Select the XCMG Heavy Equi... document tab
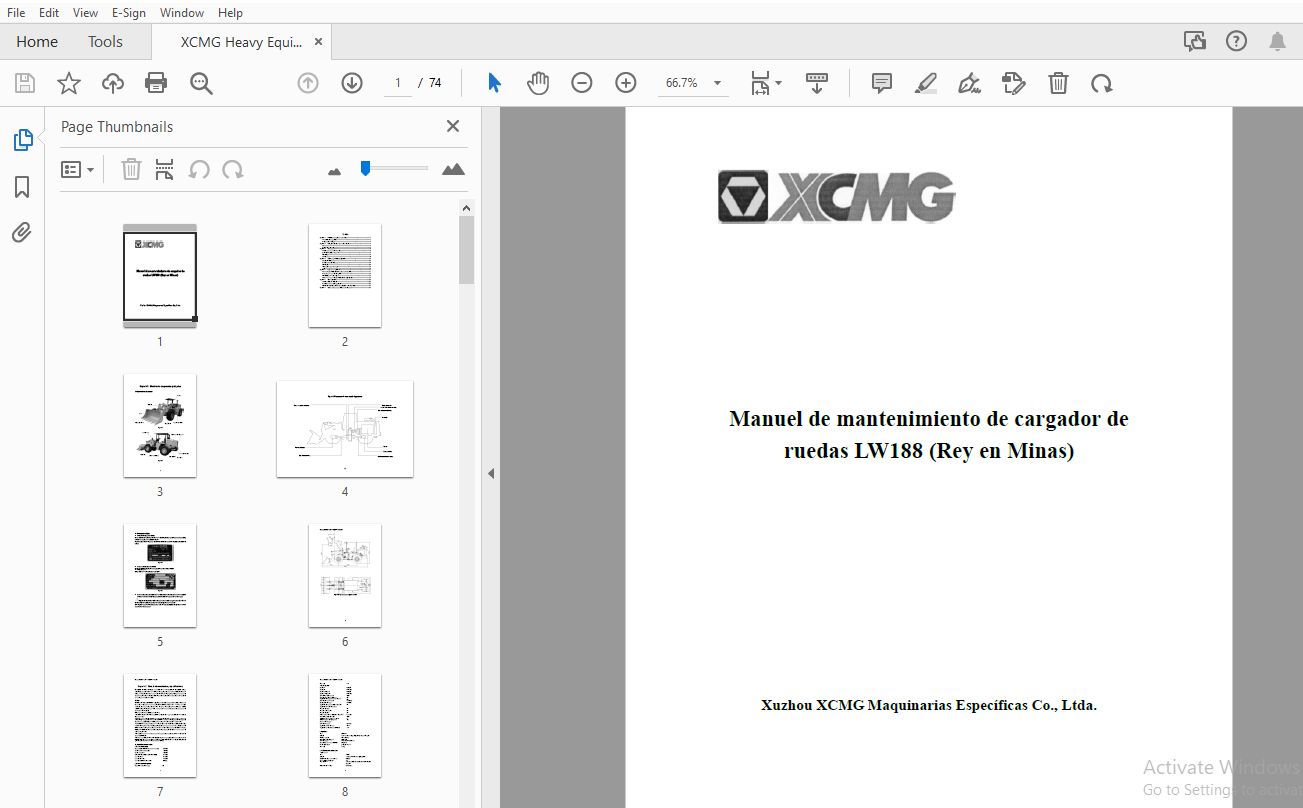This screenshot has width=1303, height=808. (x=241, y=42)
